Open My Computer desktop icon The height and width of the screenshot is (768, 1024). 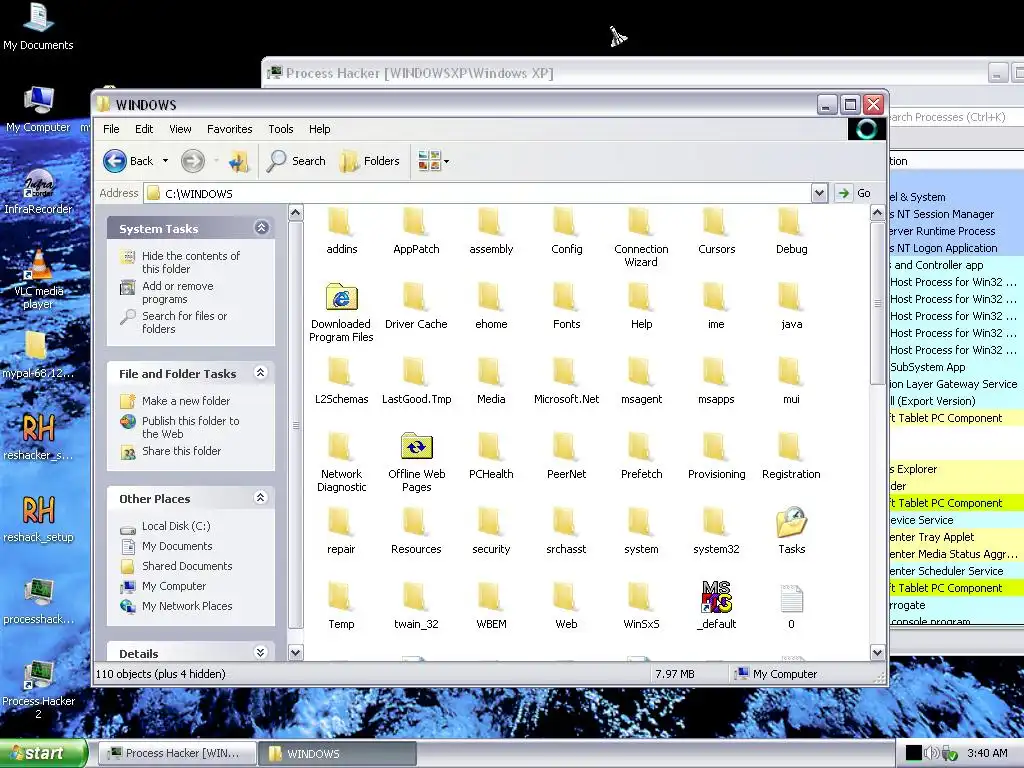point(38,108)
